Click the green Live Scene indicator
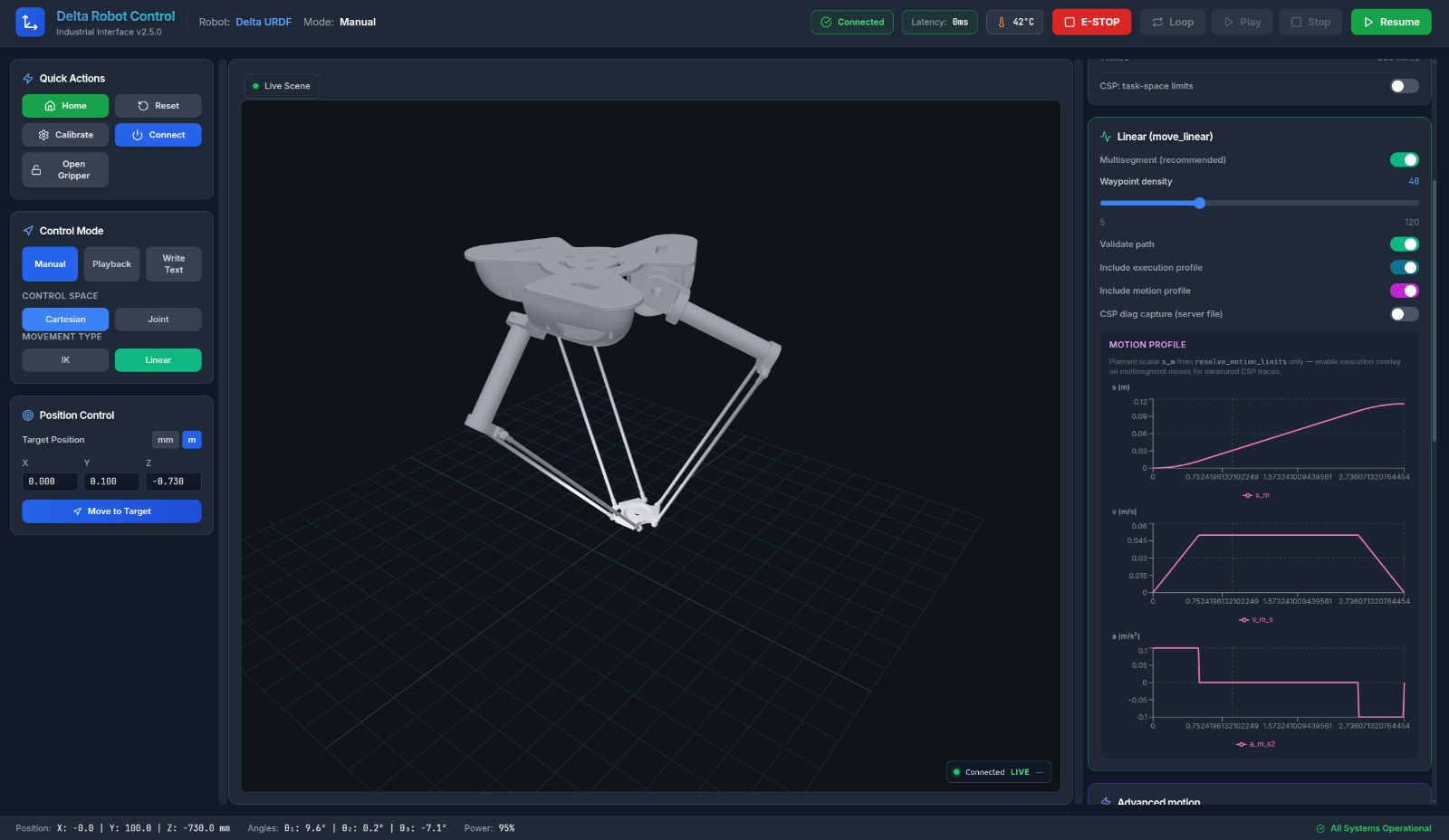Image resolution: width=1449 pixels, height=840 pixels. click(255, 86)
